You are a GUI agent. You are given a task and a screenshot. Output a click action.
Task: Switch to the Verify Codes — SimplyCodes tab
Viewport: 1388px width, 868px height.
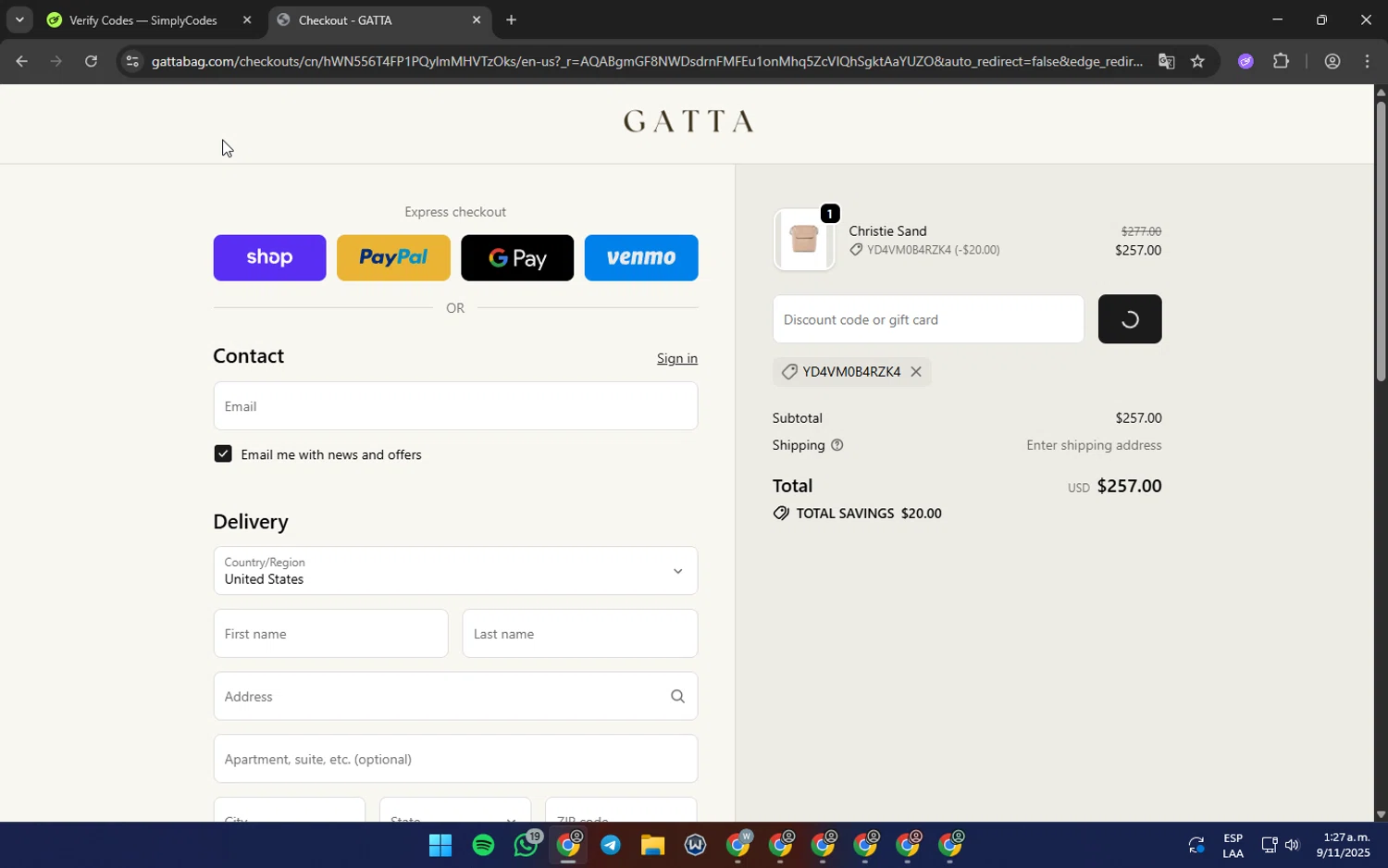(143, 20)
